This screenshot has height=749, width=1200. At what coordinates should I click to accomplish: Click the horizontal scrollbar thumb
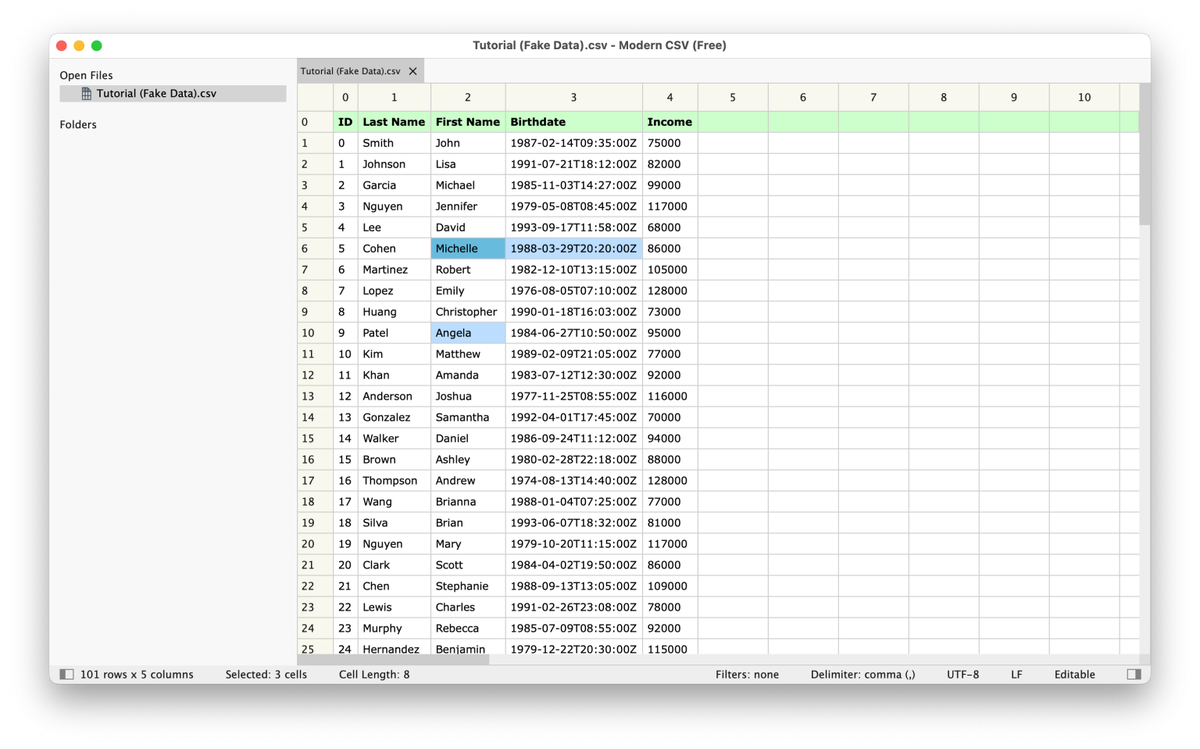pos(394,660)
